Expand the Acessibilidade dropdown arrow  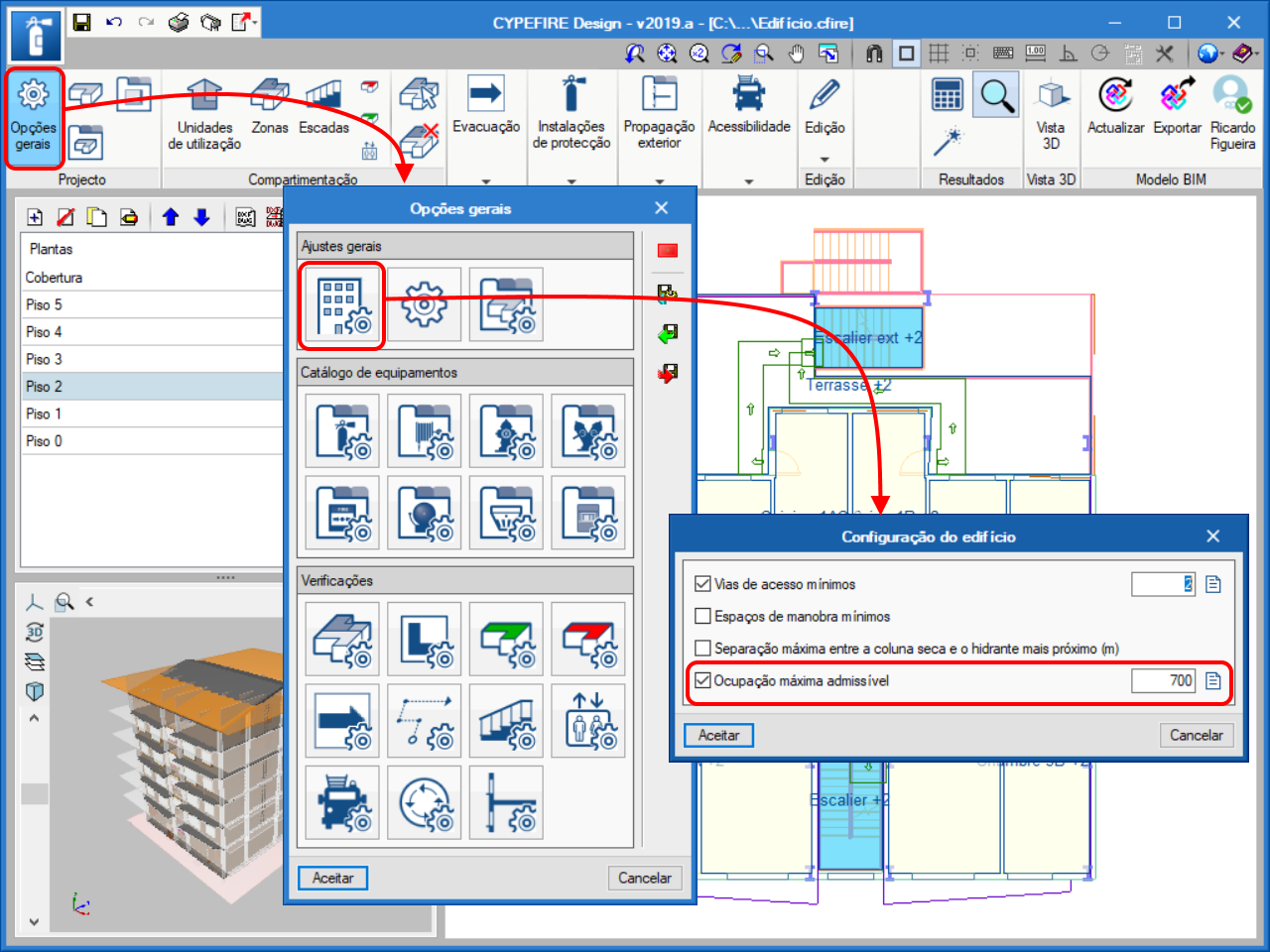(x=749, y=180)
